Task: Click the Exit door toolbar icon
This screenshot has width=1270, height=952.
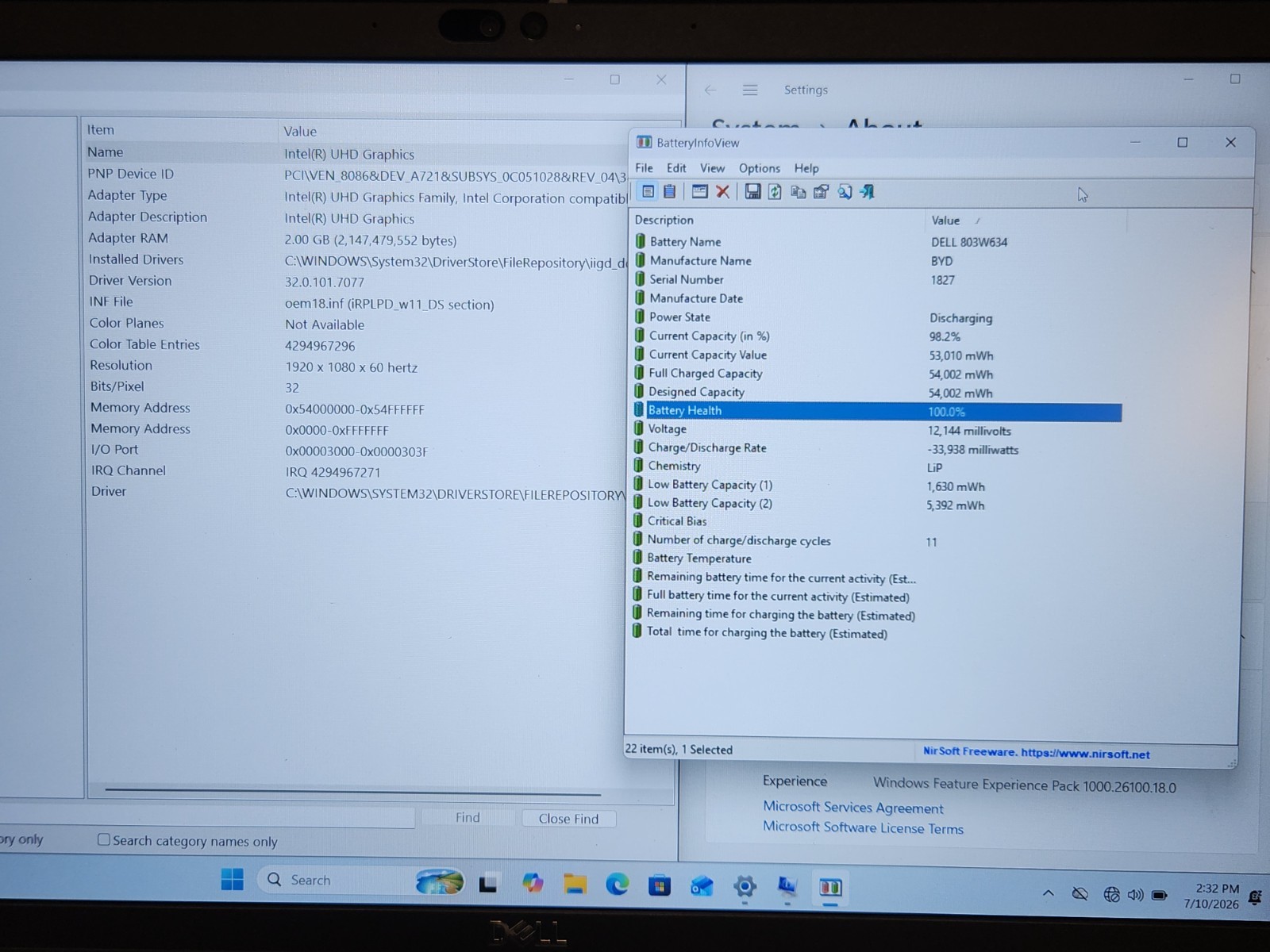Action: [867, 191]
